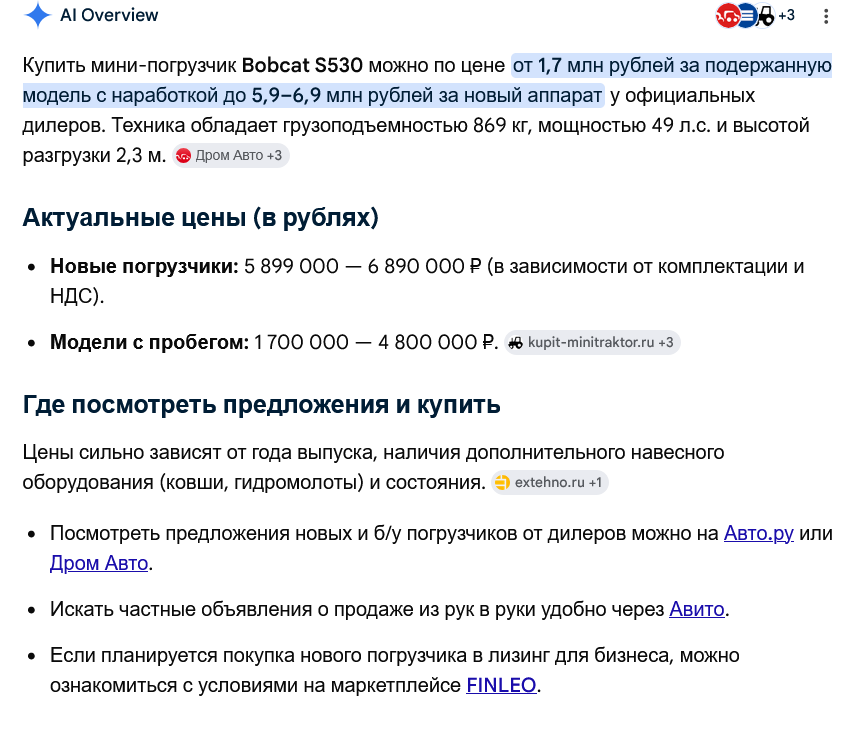The width and height of the screenshot is (843, 732).
Task: Open the red Drom favicon in source stack
Action: 726,16
